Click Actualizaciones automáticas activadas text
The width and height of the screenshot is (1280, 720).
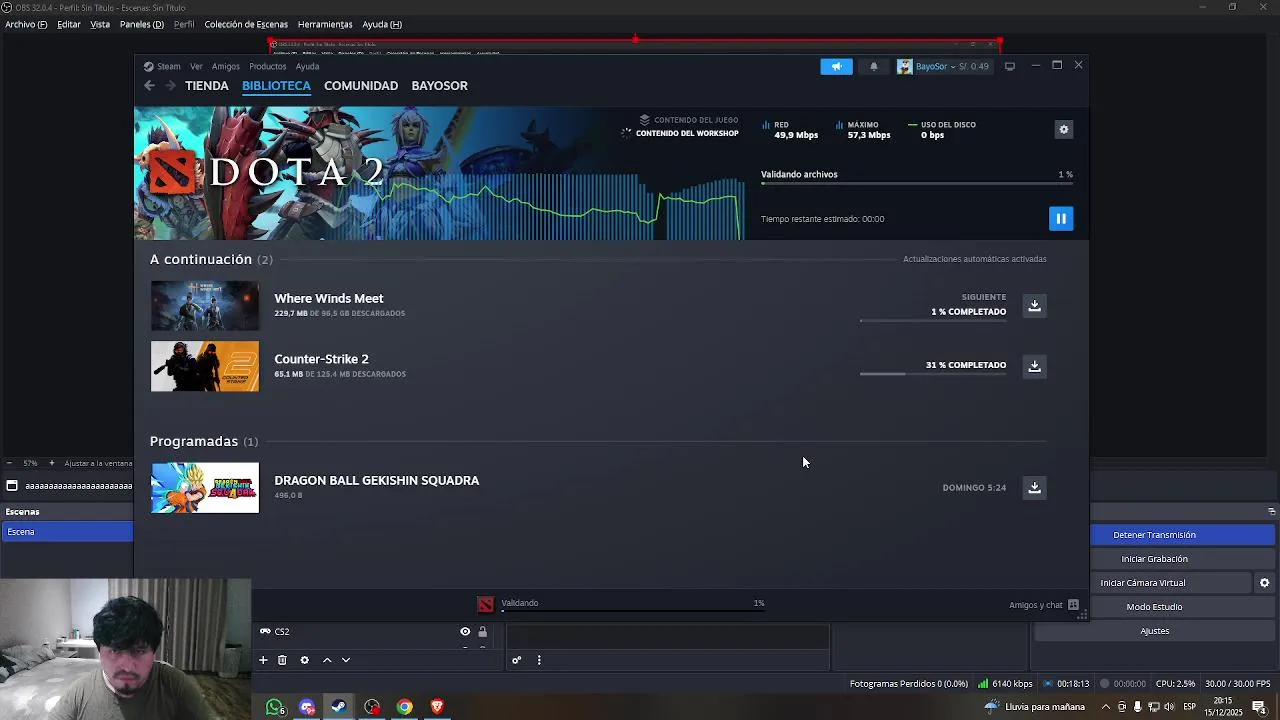975,259
